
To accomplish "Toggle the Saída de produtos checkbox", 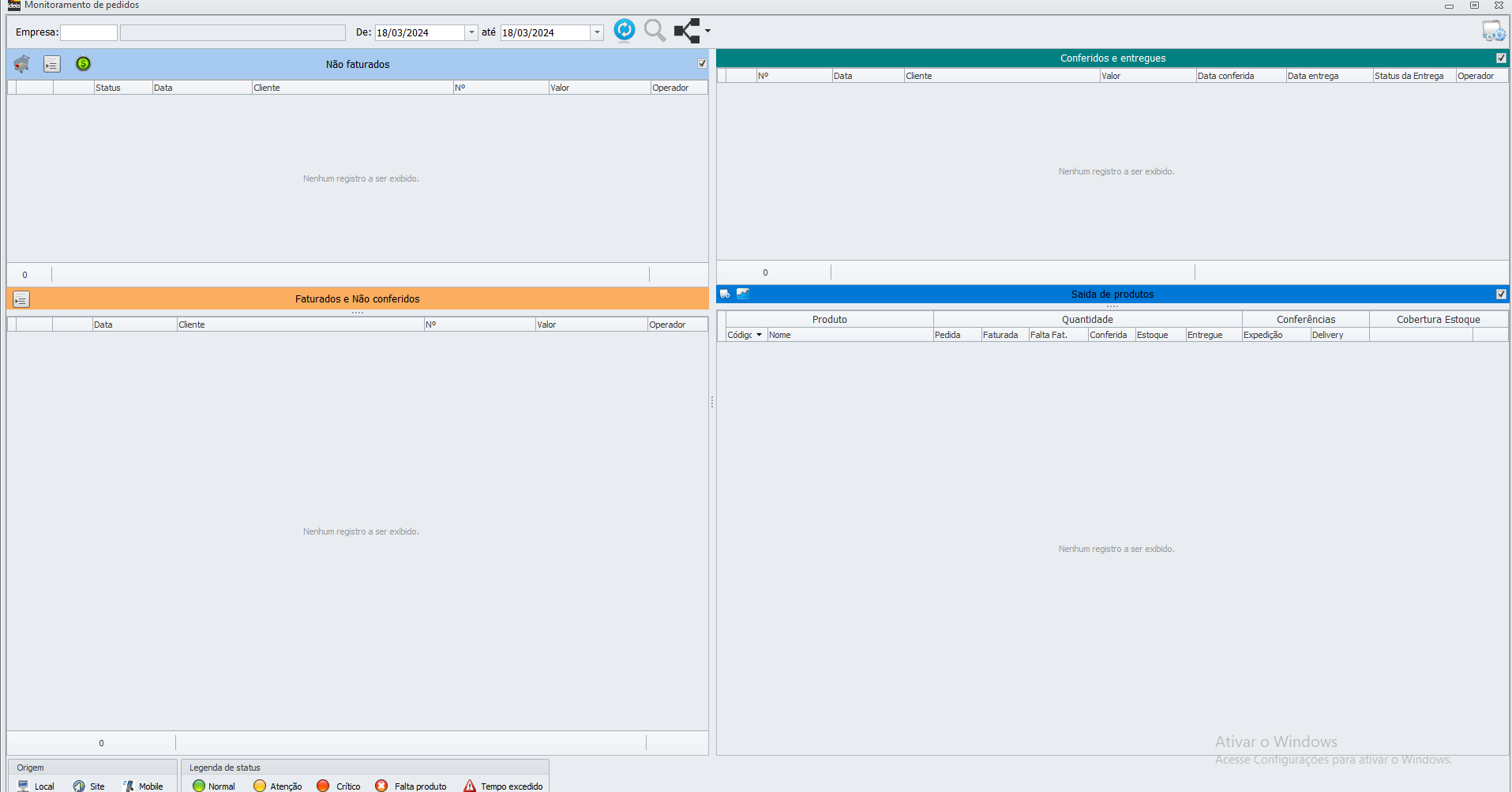I will click(x=1501, y=295).
